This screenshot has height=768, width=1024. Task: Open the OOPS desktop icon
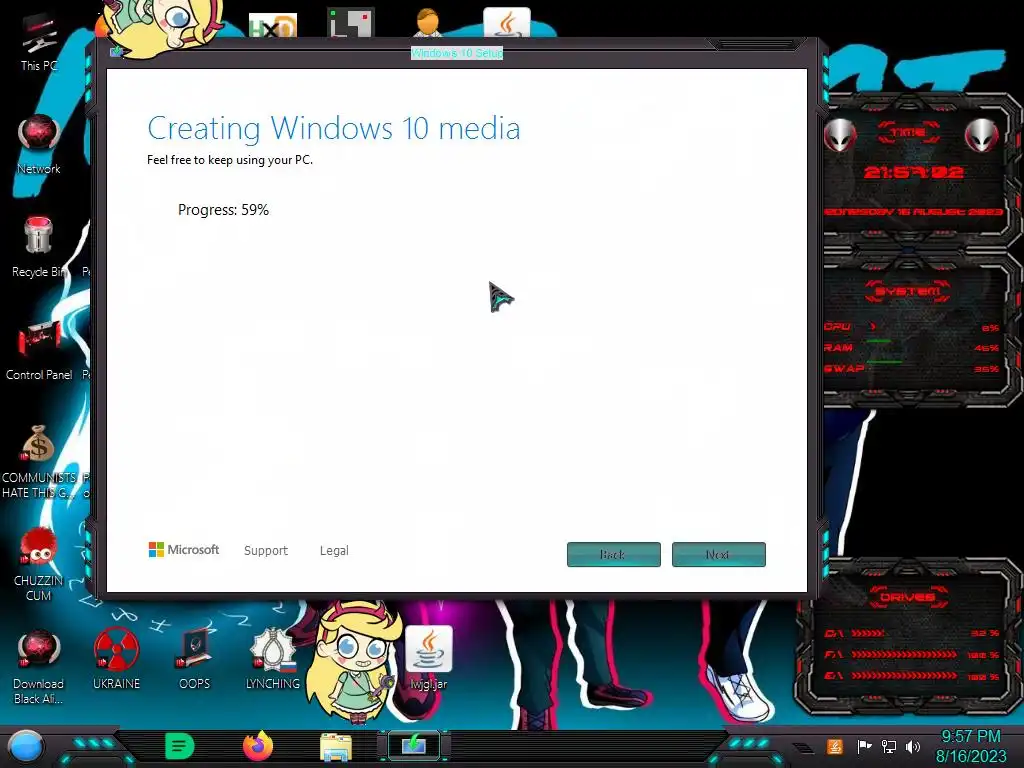click(195, 658)
